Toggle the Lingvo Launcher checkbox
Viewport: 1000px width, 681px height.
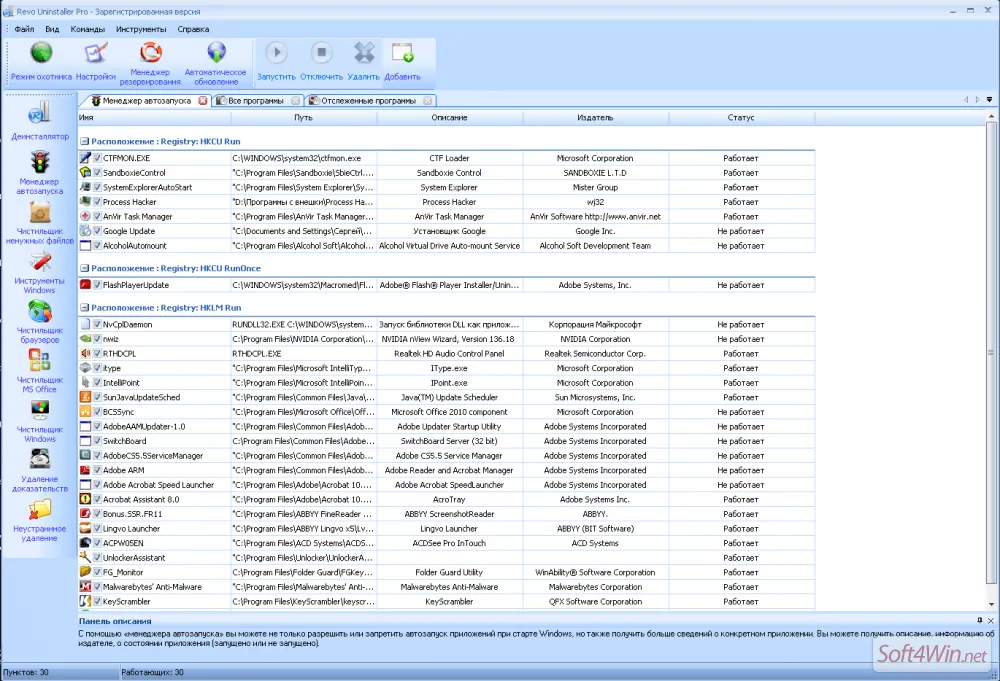(x=97, y=529)
